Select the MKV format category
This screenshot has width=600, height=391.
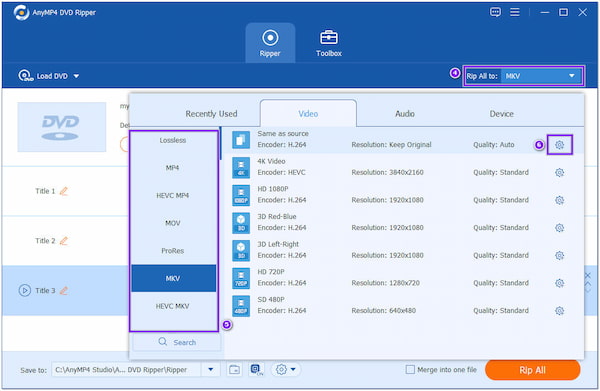tap(174, 278)
